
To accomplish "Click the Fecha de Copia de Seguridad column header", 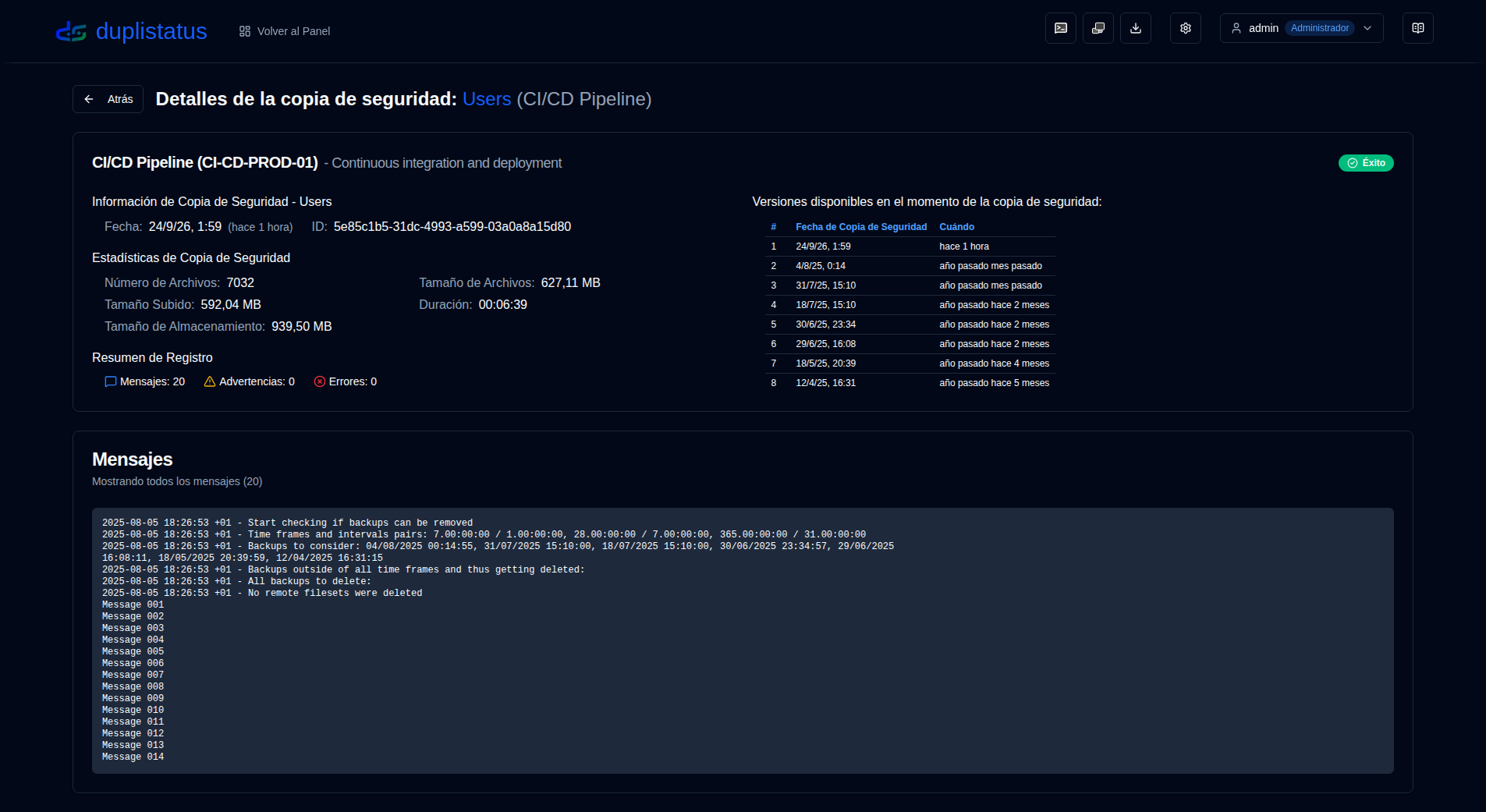I will click(x=861, y=227).
